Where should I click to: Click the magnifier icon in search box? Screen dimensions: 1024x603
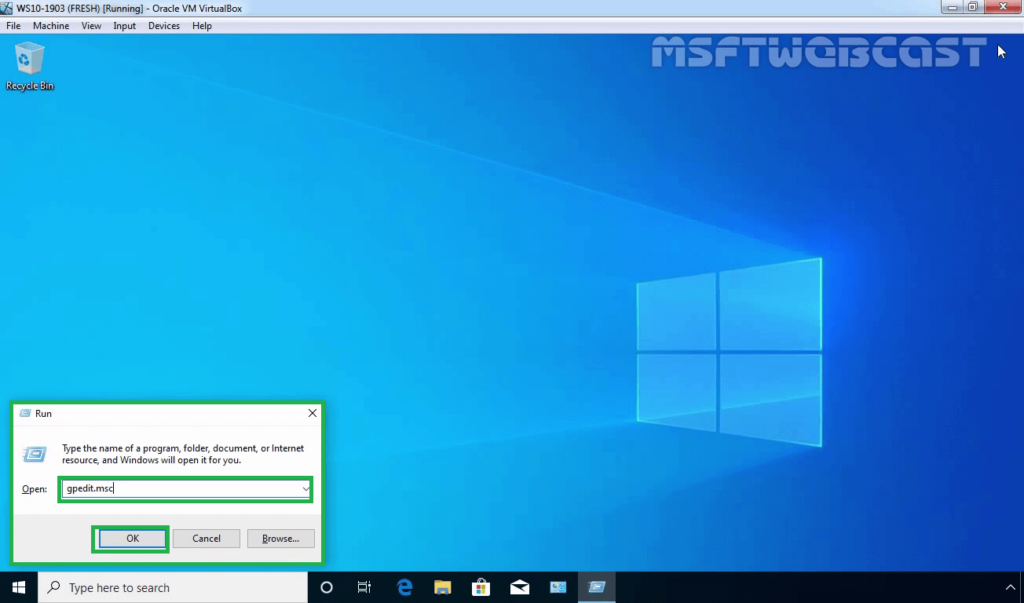pos(54,587)
